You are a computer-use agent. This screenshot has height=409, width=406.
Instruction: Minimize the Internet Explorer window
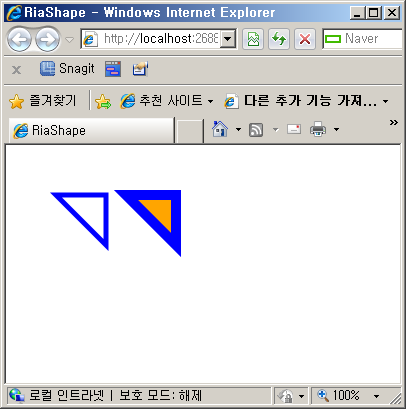coord(357,13)
